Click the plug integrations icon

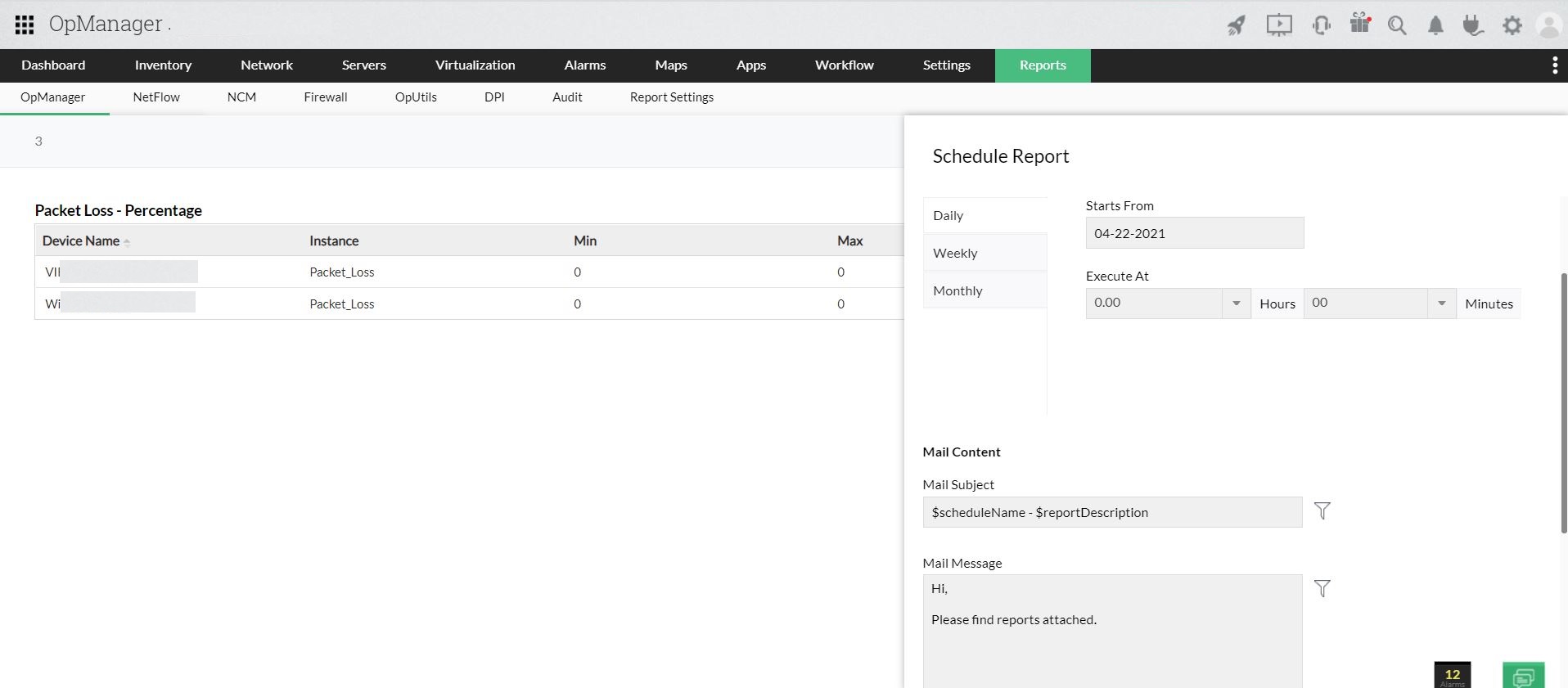[1473, 25]
